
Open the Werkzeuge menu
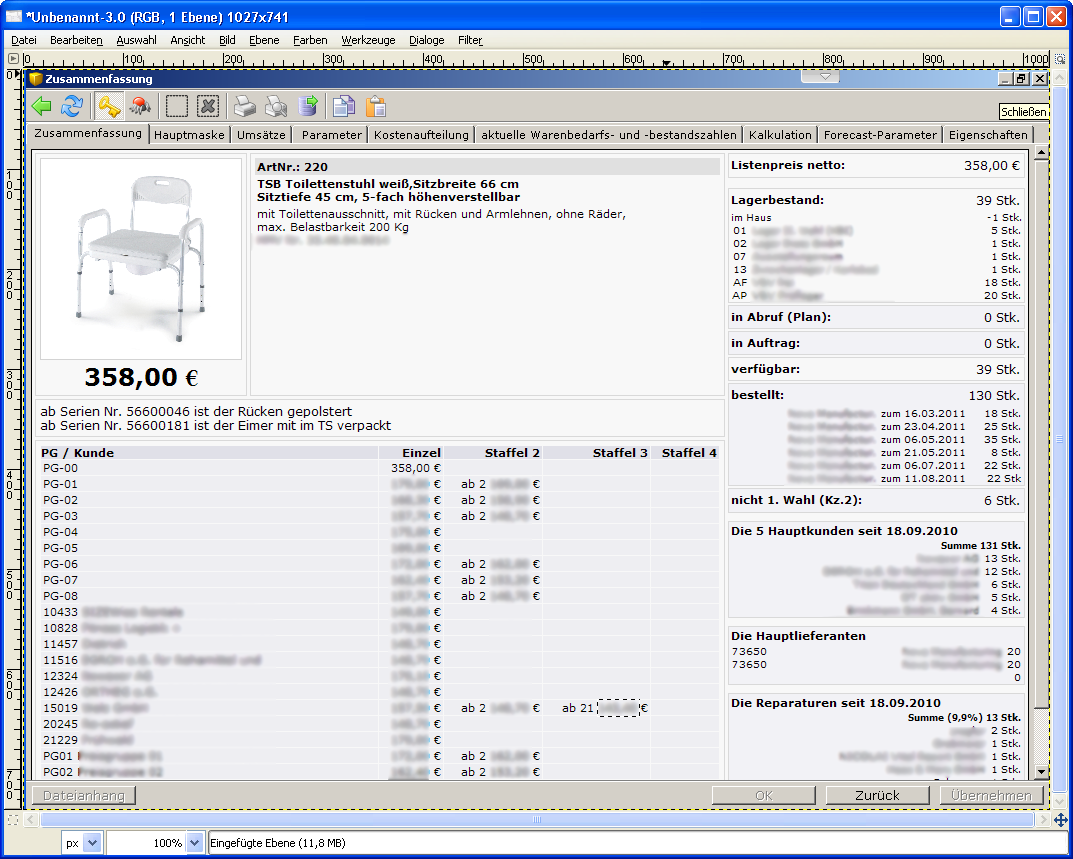[x=368, y=40]
